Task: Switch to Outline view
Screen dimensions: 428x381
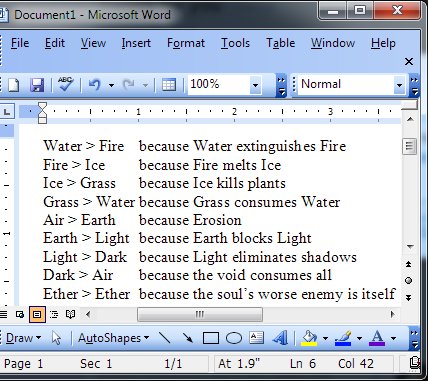Action: (x=54, y=314)
